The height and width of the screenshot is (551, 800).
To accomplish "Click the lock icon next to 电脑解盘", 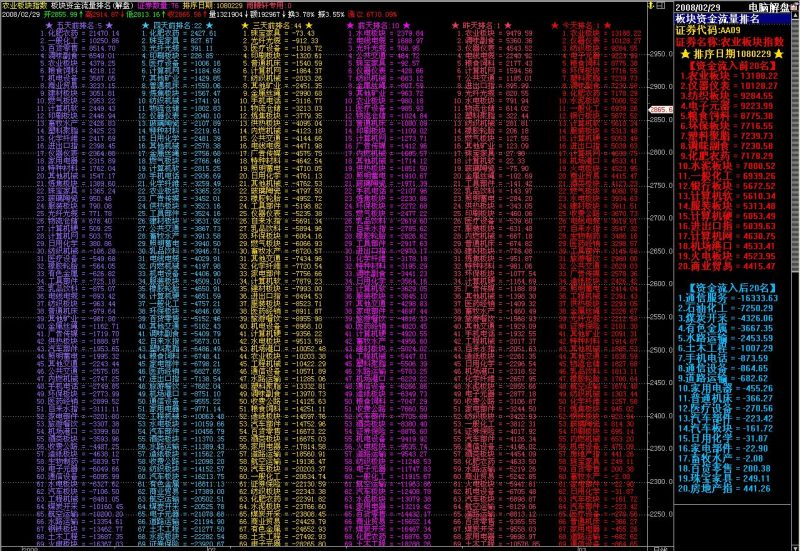I will [794, 7].
